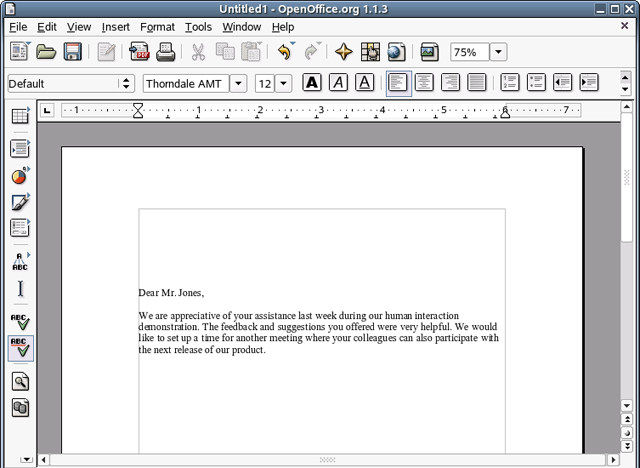
Task: Show draw functions pencil icon
Action: click(20, 202)
